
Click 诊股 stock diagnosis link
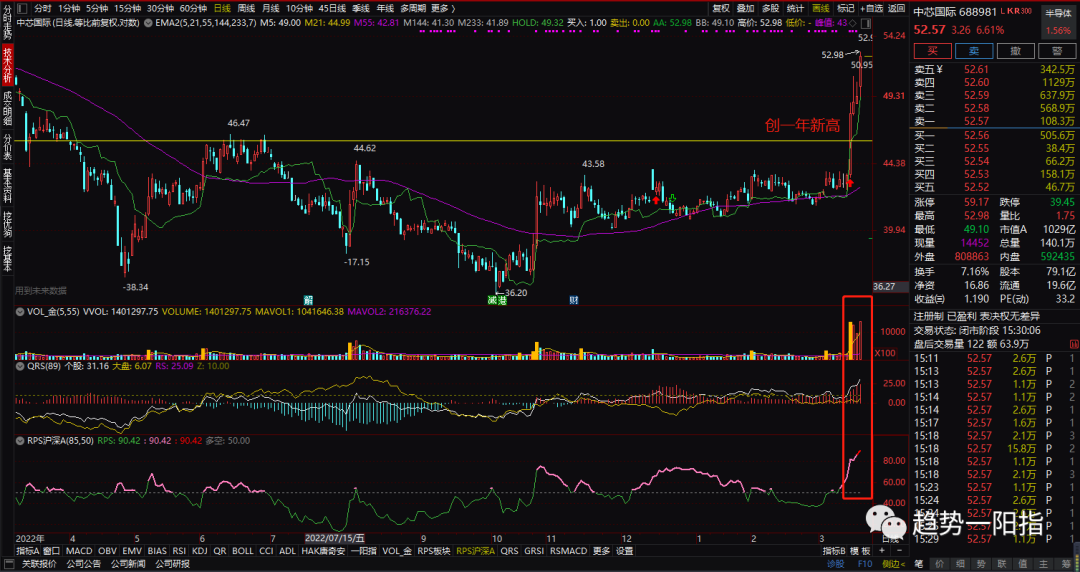point(835,564)
